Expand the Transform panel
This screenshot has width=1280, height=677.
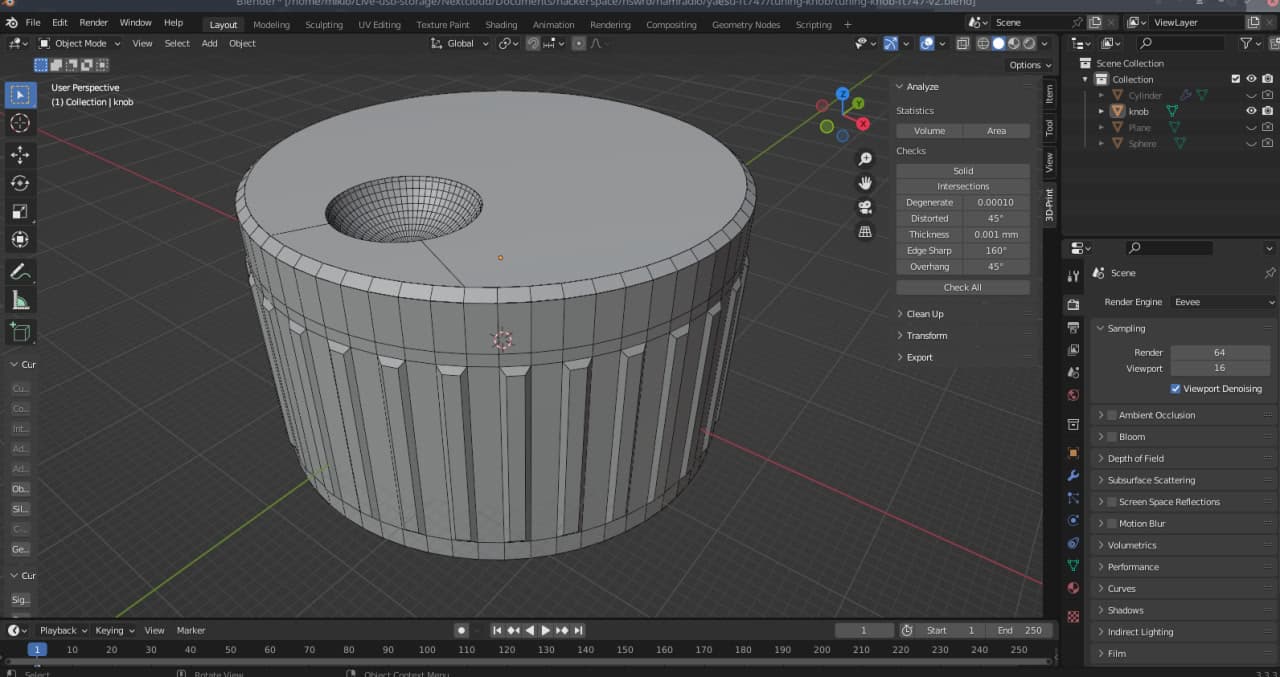click(926, 336)
